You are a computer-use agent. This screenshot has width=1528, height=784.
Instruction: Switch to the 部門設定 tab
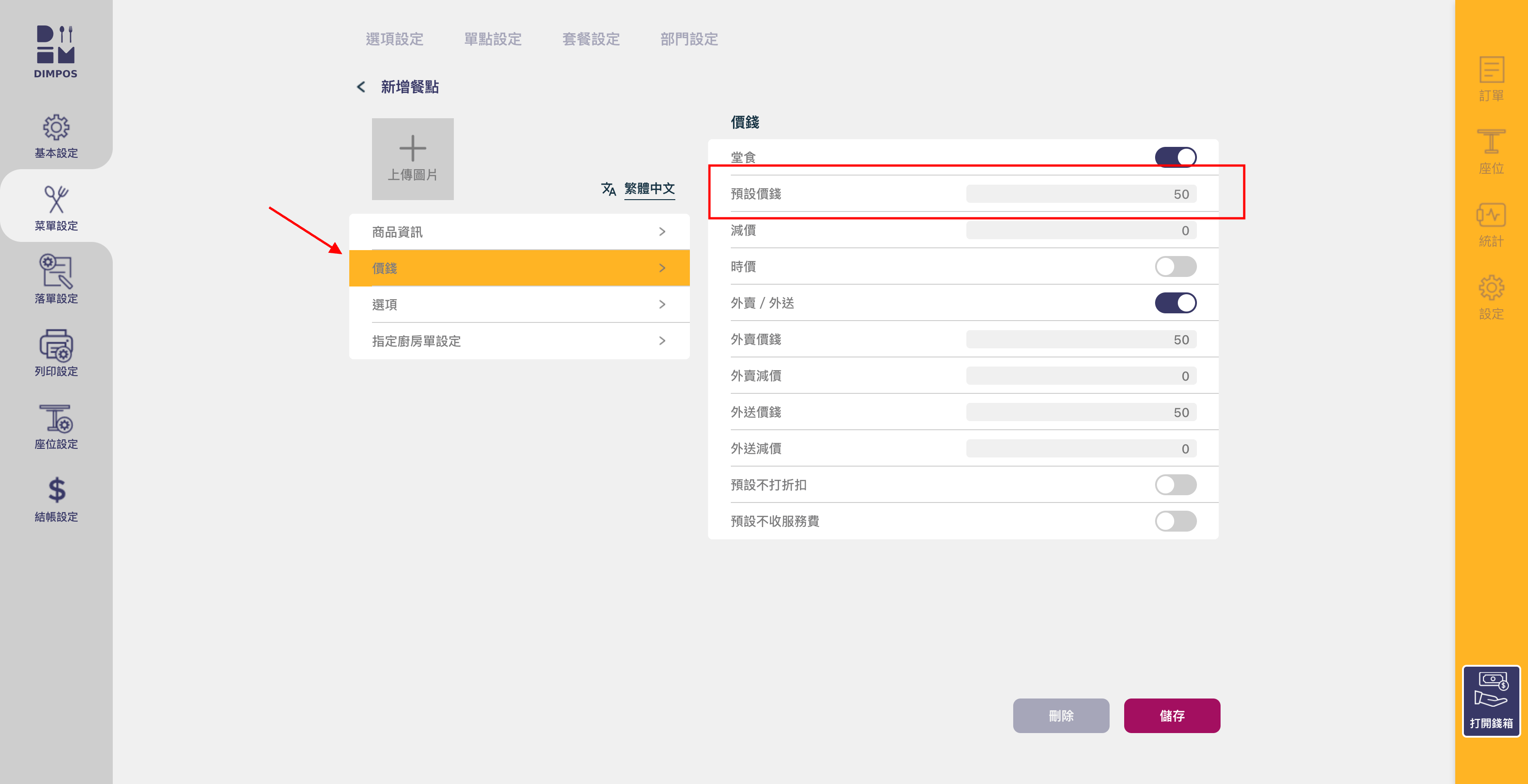pyautogui.click(x=689, y=39)
